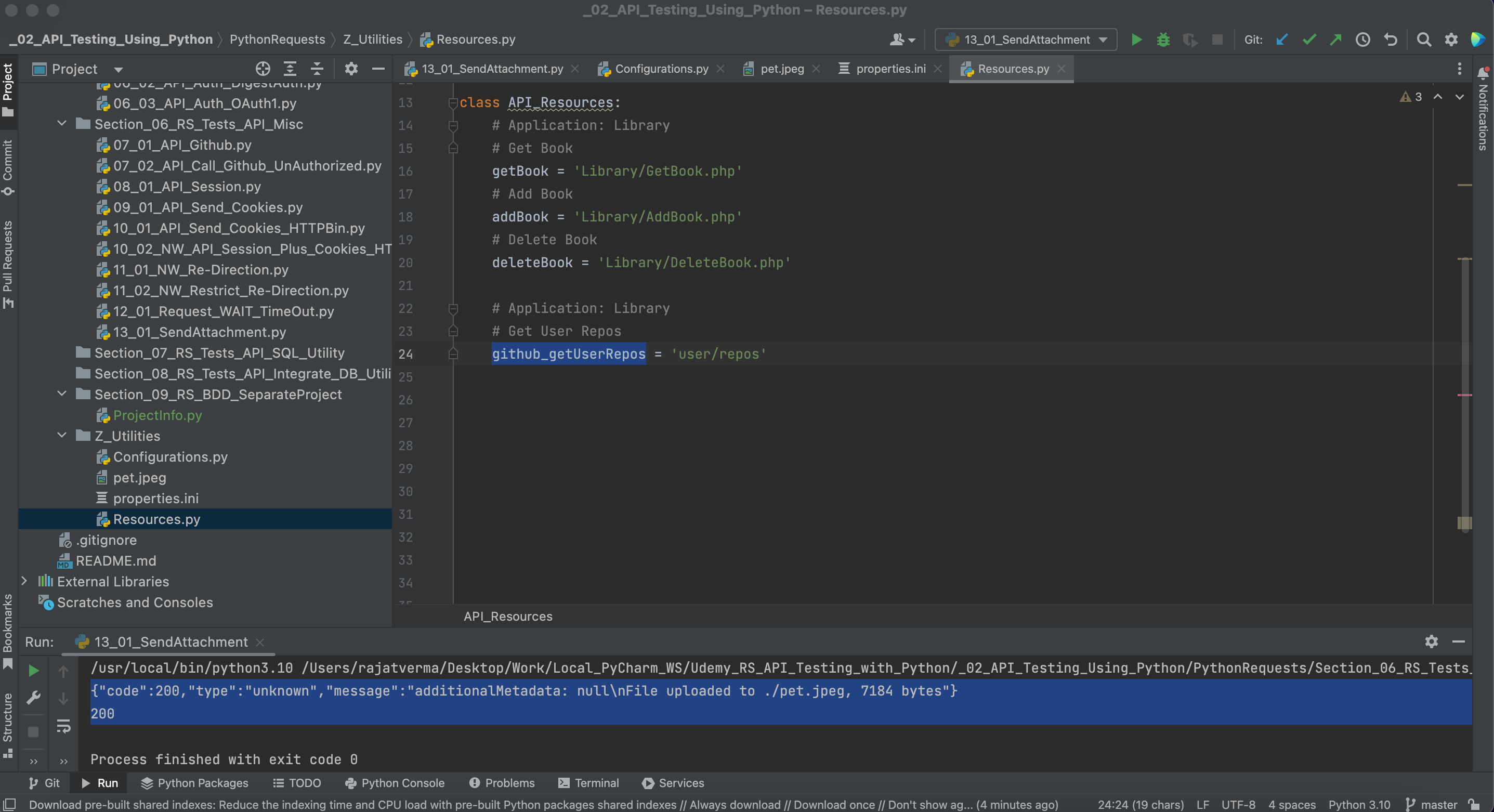The width and height of the screenshot is (1494, 812).
Task: Toggle the Bookmarks tool window
Action: [8, 631]
